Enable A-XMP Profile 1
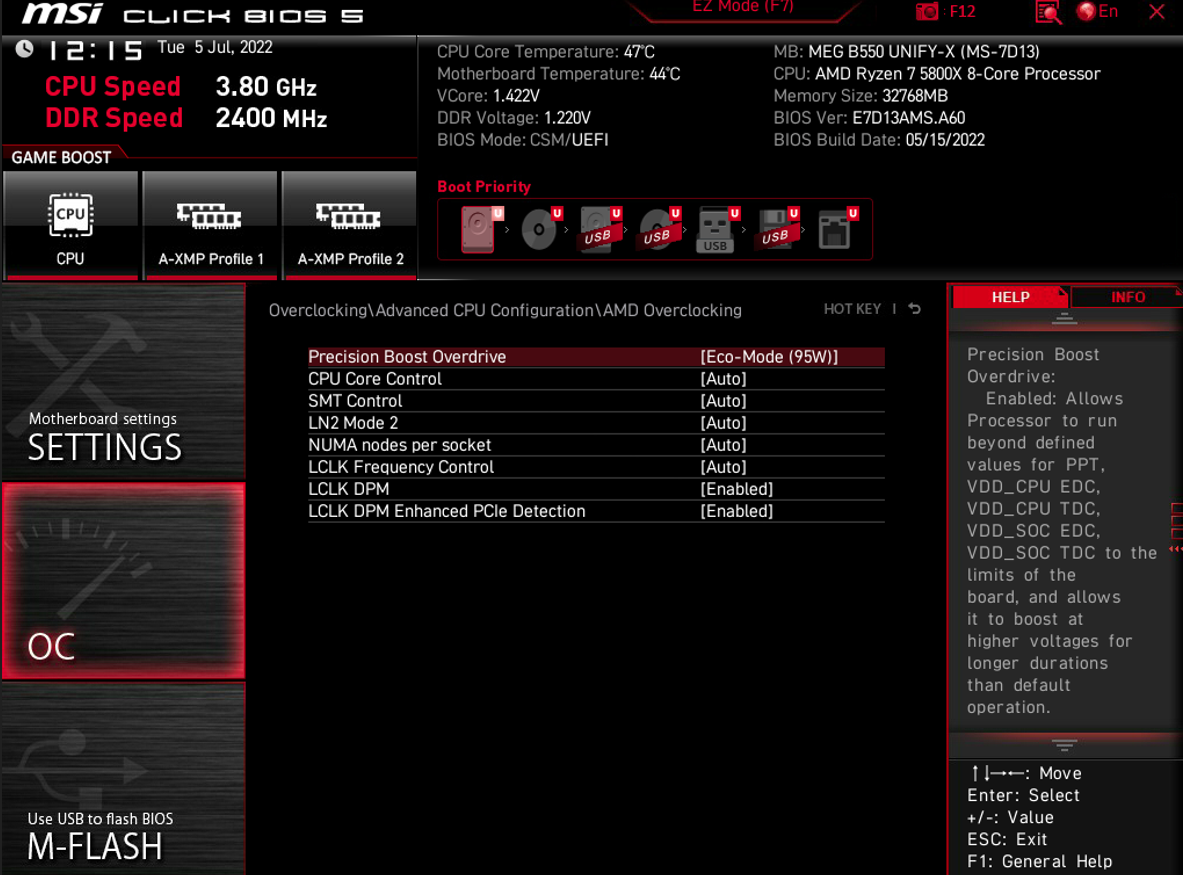This screenshot has width=1183, height=875. coord(210,225)
